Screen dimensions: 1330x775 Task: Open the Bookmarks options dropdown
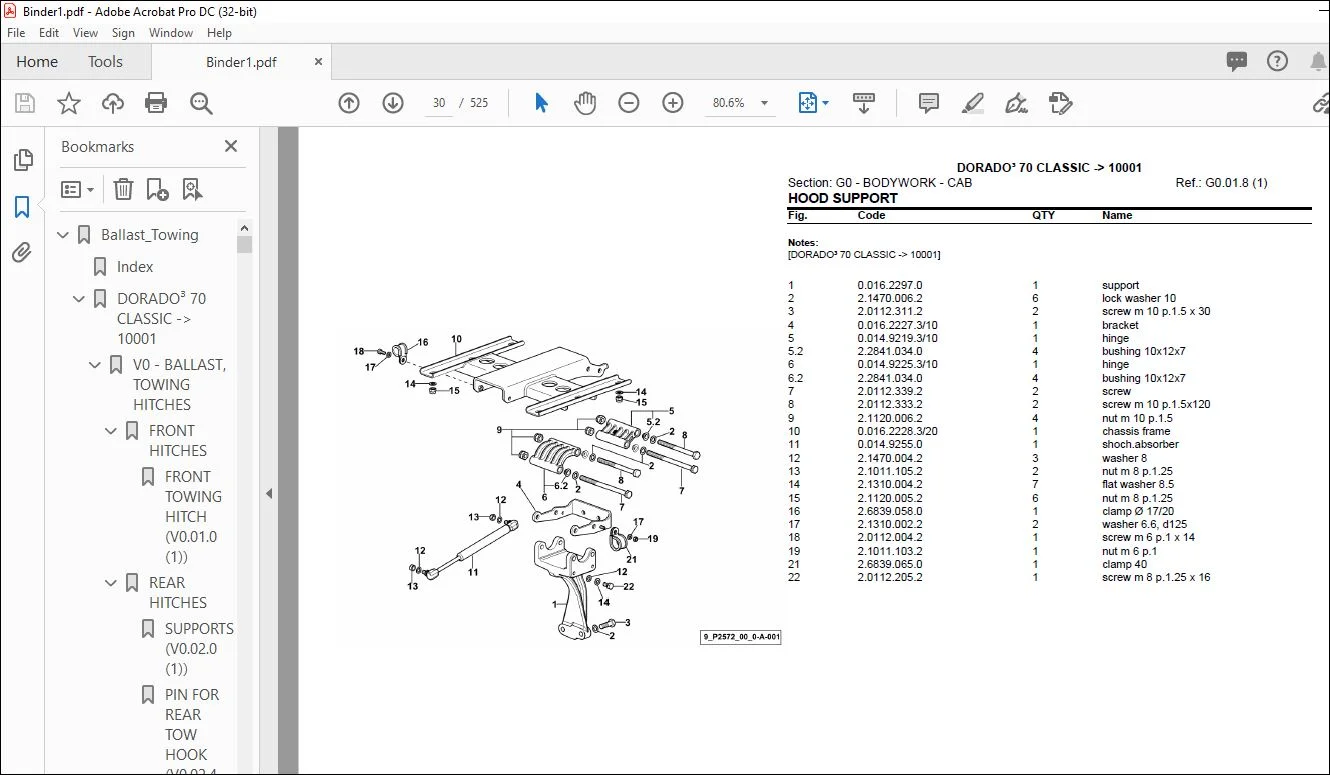click(x=77, y=189)
